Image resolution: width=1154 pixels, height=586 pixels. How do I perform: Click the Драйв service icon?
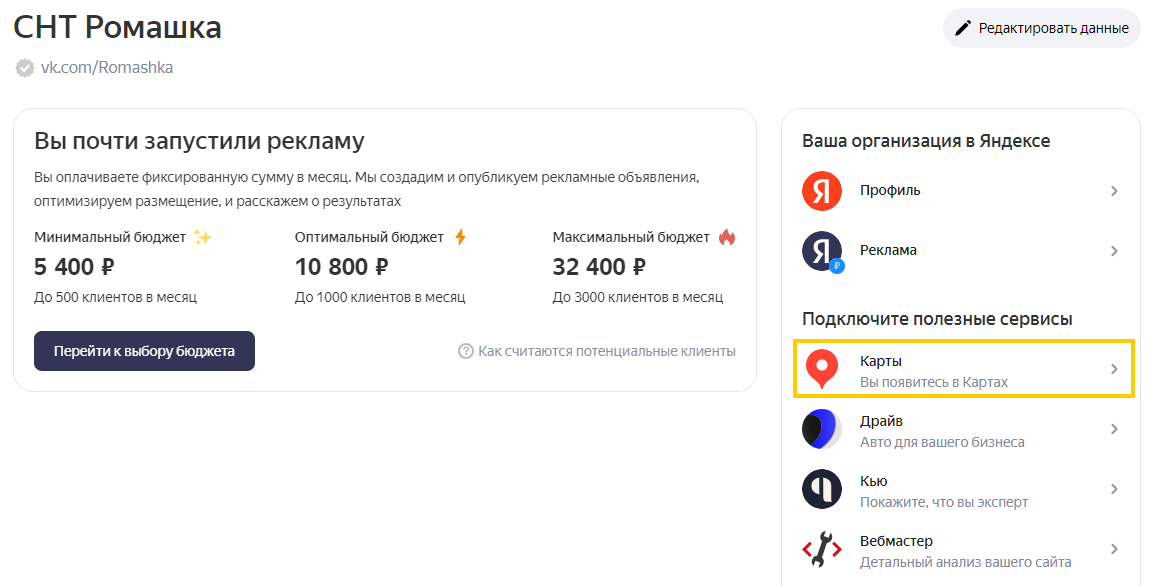[822, 430]
